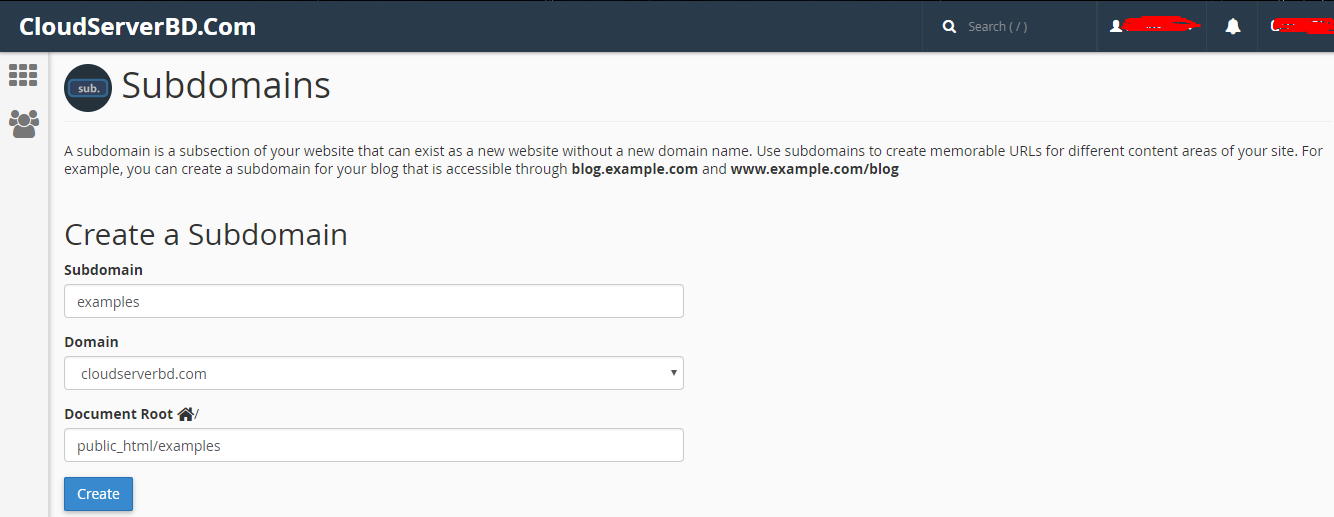Click the Subdomain field label
This screenshot has height=517, width=1334.
(103, 270)
